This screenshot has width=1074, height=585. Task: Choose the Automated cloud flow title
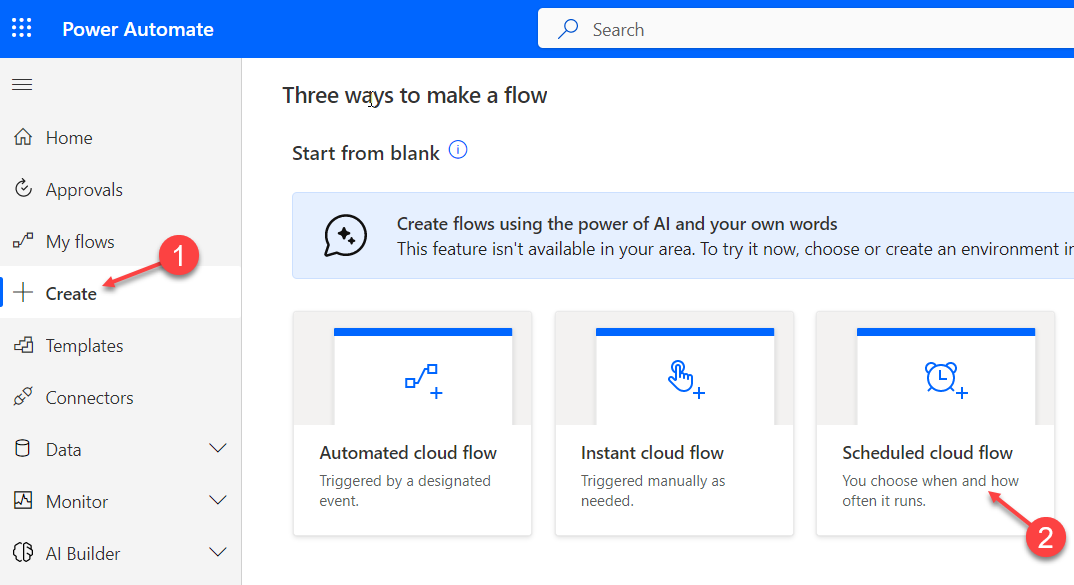click(x=408, y=453)
